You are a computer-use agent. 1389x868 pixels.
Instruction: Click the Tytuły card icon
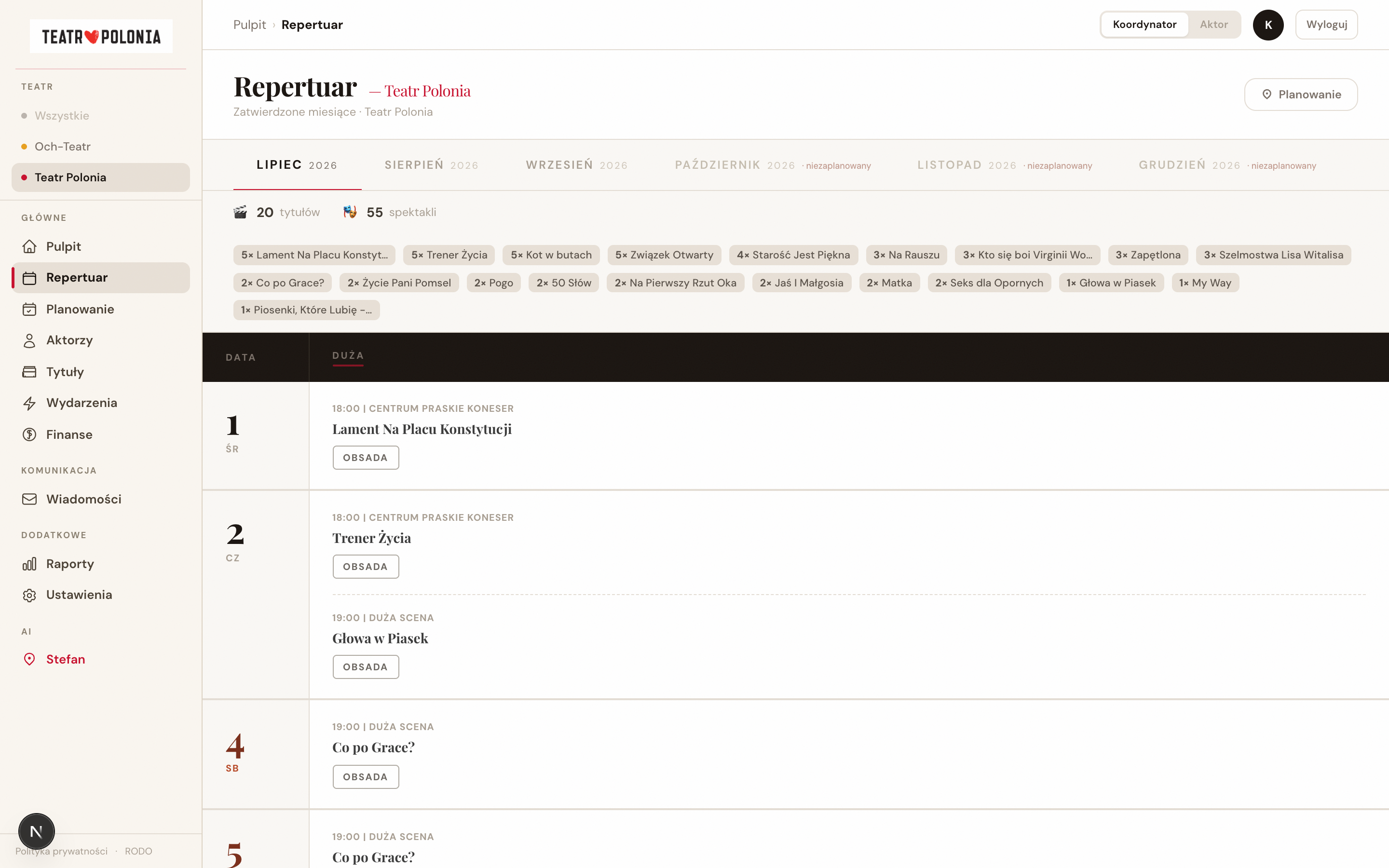point(29,372)
